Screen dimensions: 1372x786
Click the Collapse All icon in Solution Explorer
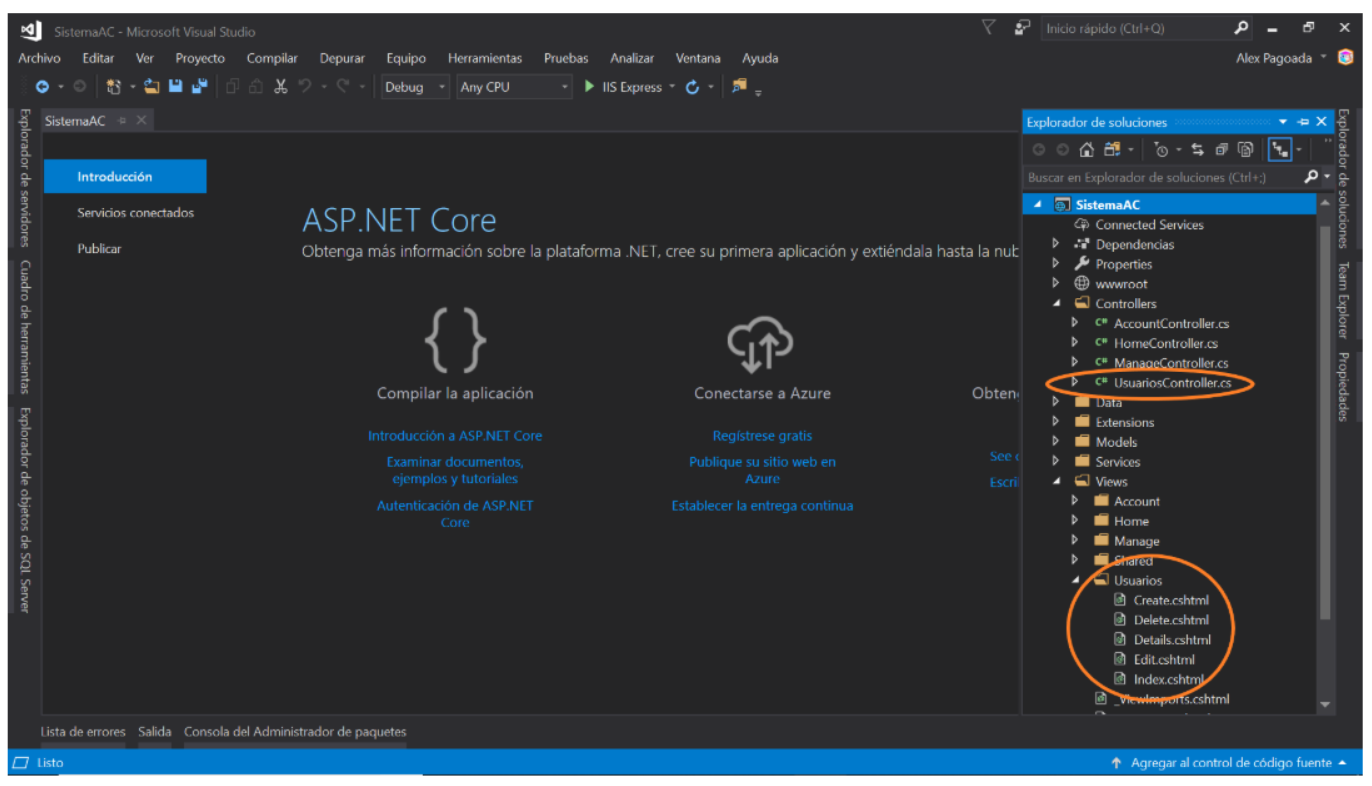[x=1221, y=150]
